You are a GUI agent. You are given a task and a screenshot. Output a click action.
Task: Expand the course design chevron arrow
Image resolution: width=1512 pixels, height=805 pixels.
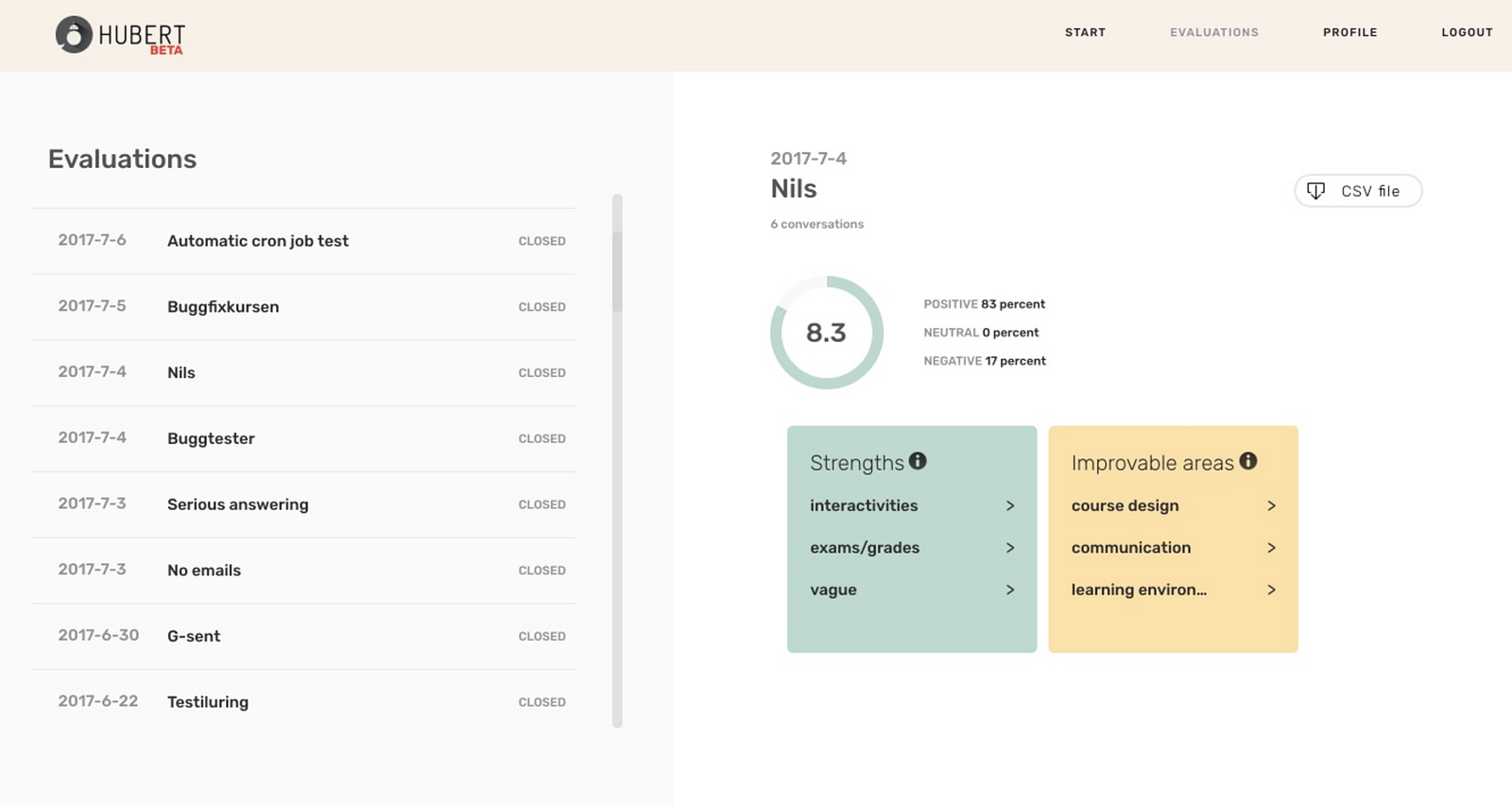point(1272,505)
